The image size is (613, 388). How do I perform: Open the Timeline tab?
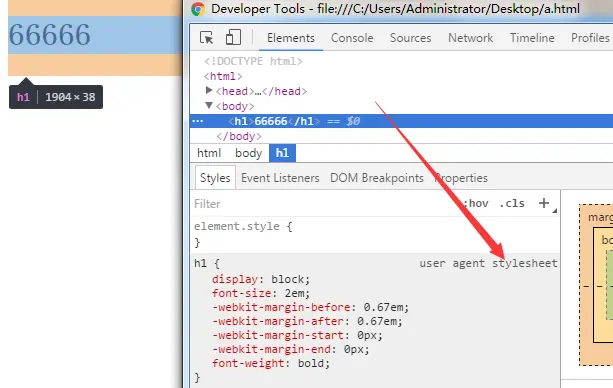(532, 38)
